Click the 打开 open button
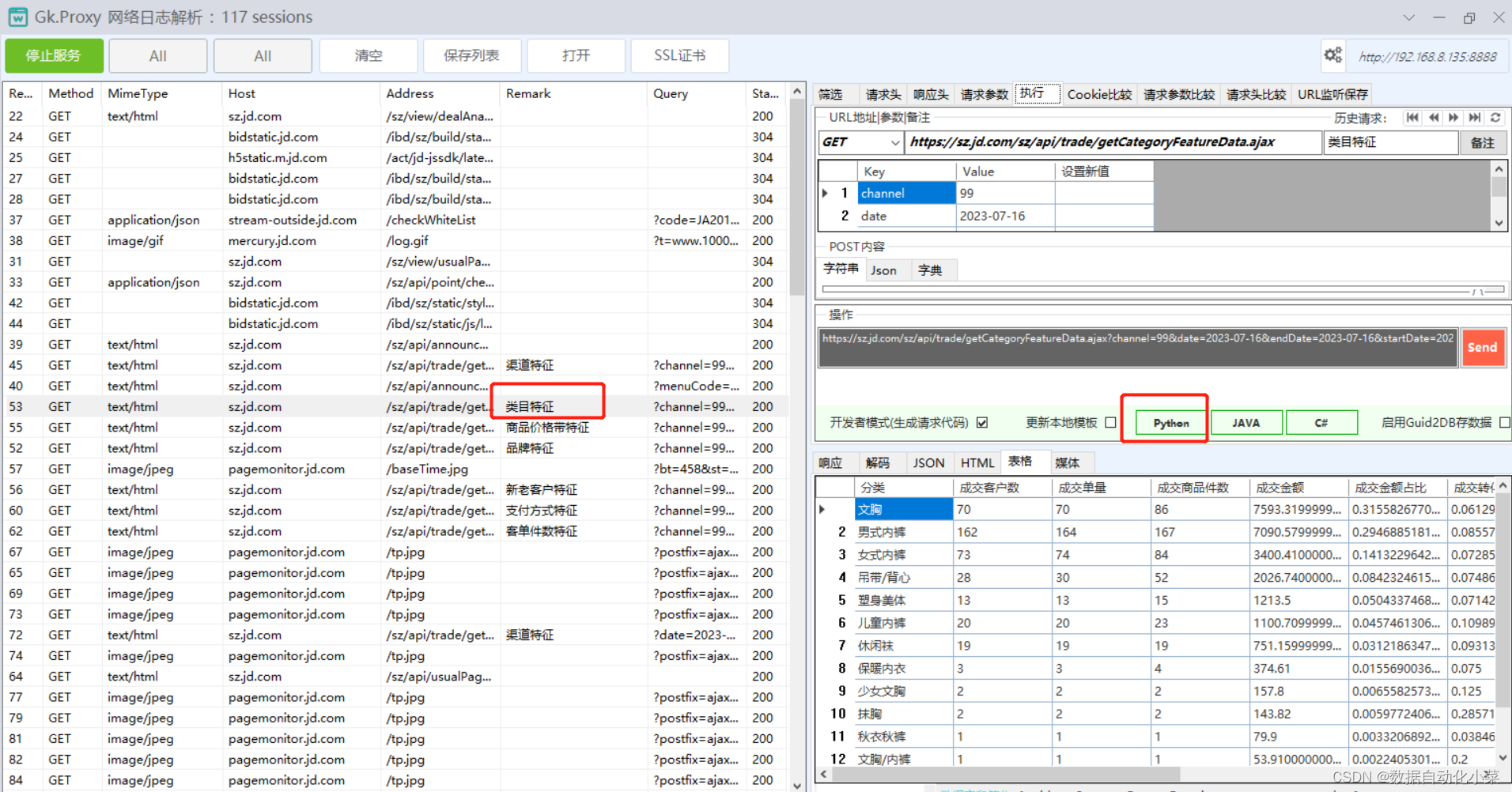 576,55
